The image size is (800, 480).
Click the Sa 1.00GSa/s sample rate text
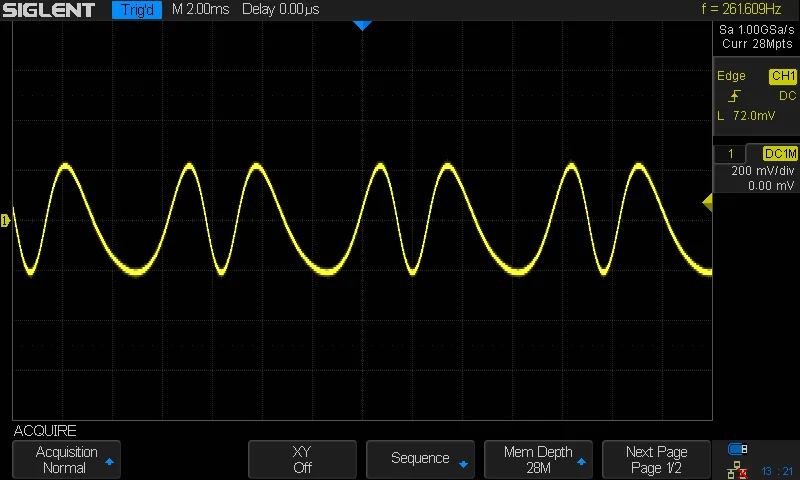tap(757, 30)
